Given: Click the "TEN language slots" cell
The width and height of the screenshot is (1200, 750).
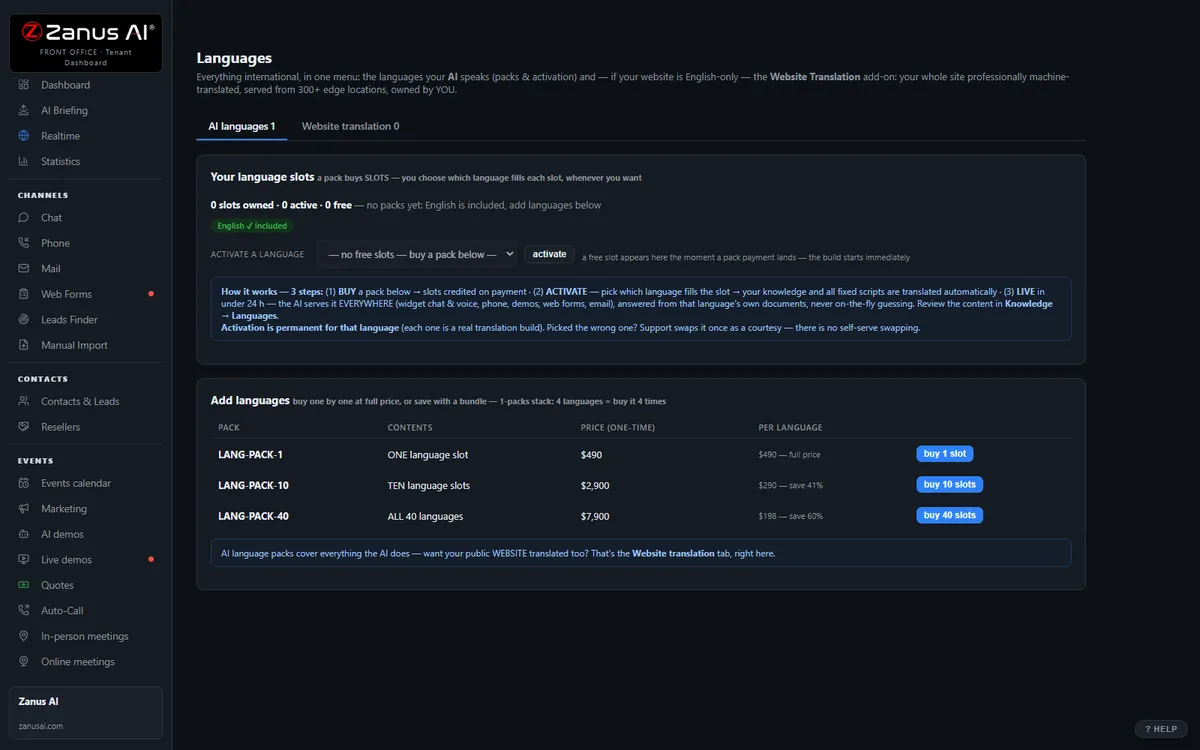Looking at the screenshot, I should pos(428,485).
